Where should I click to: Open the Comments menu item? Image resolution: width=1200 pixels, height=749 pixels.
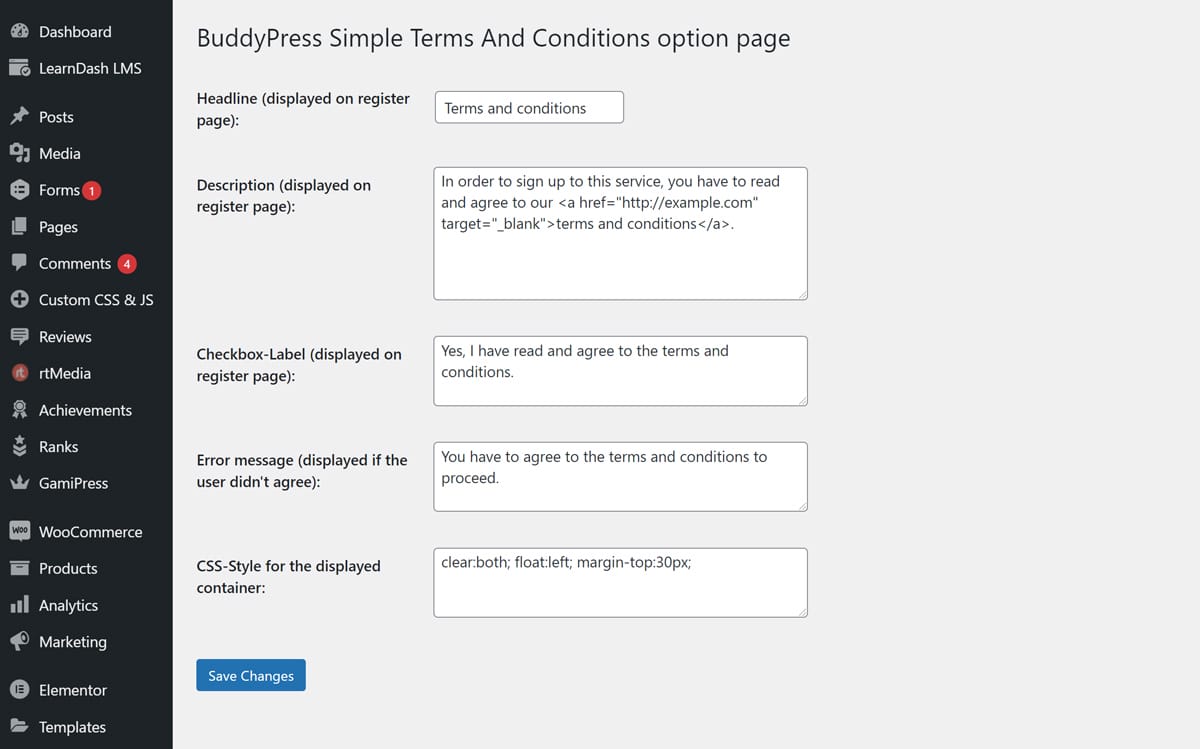pyautogui.click(x=75, y=264)
